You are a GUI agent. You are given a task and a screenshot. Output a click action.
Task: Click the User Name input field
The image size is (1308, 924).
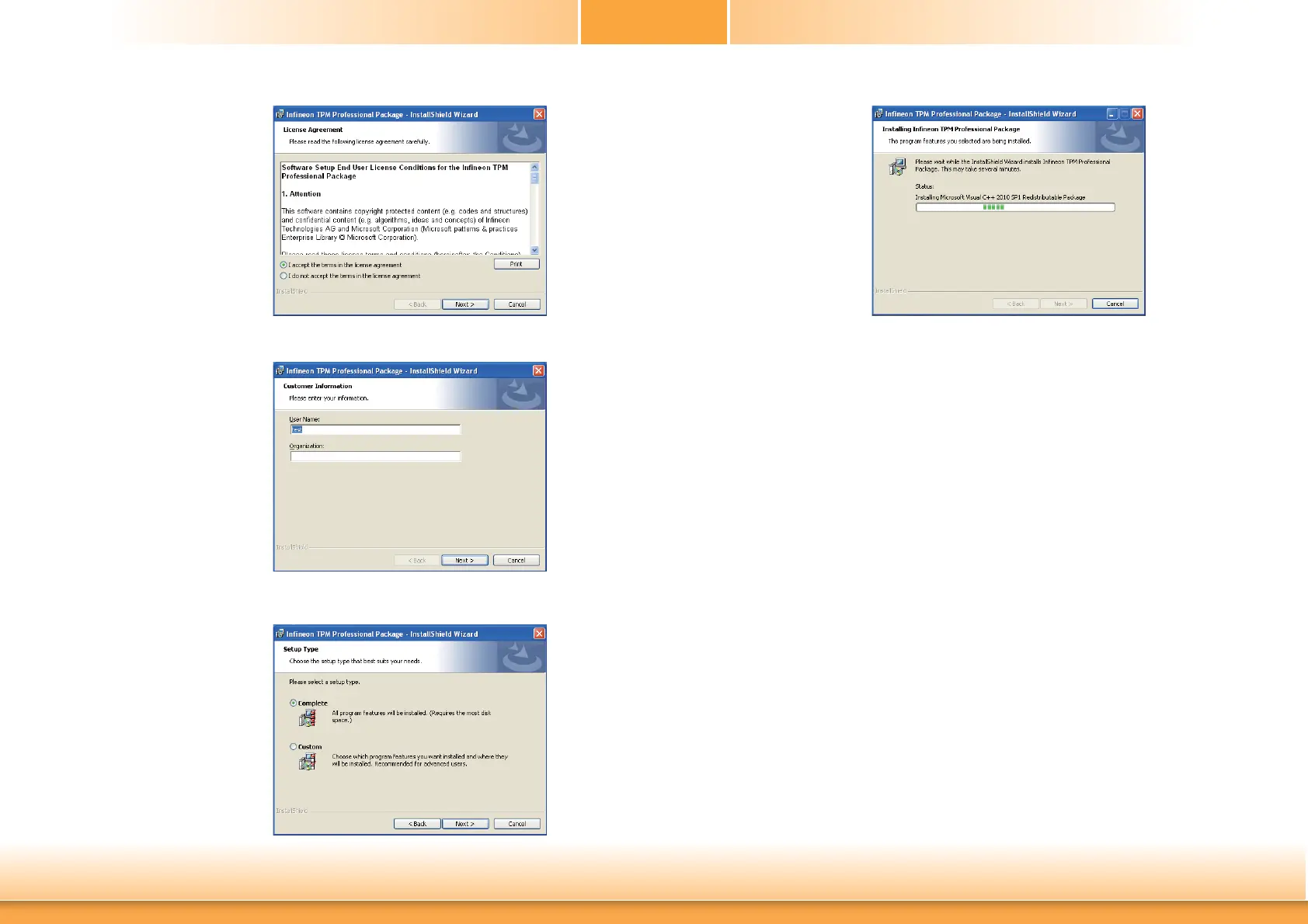[375, 429]
